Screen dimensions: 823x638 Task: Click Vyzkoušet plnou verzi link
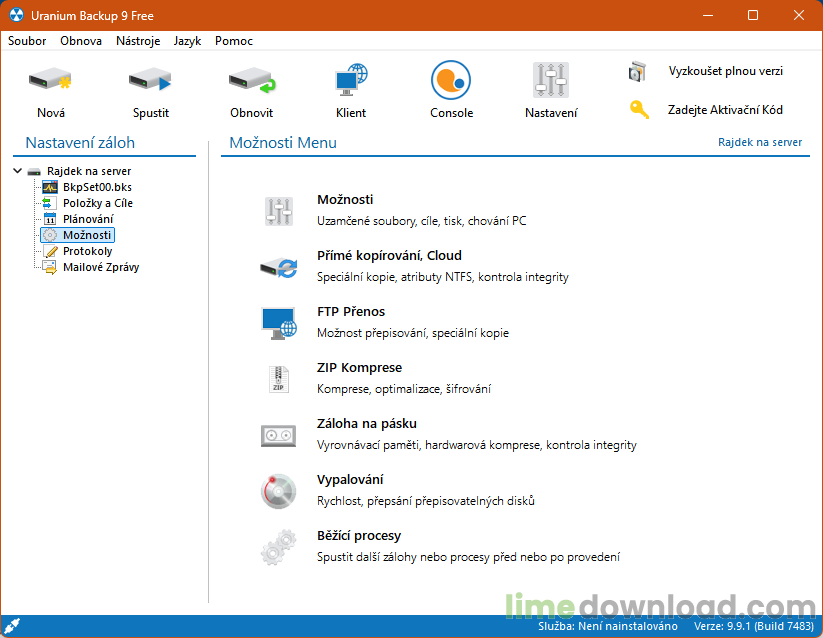click(x=725, y=71)
